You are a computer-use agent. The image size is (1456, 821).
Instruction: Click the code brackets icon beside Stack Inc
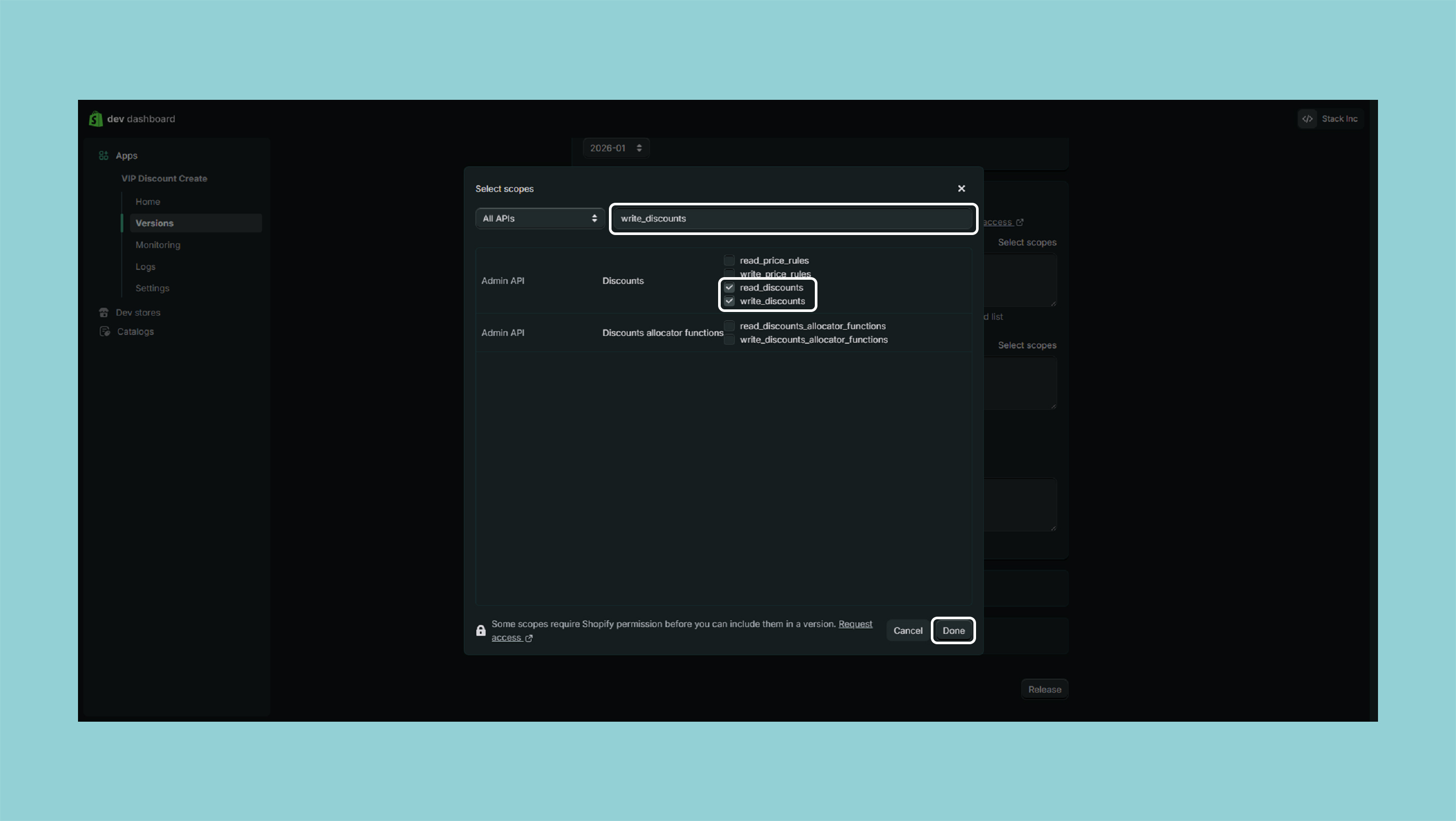(1307, 119)
